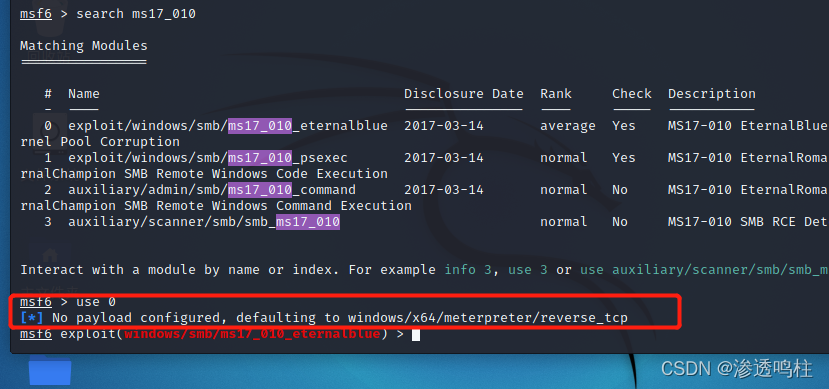The image size is (829, 389).
Task: Click module name auxiliary/admin/smb/ms17_010_command
Action: (212, 190)
